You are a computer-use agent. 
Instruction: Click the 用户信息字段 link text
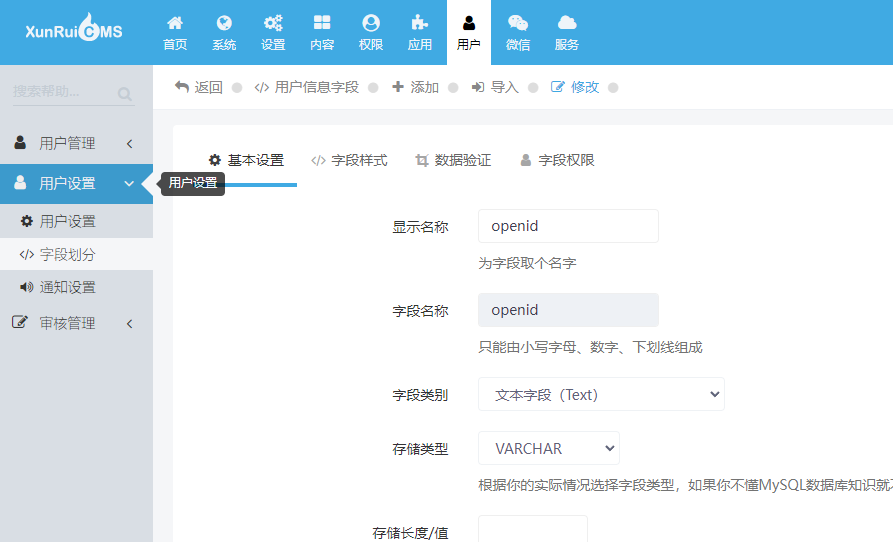tap(317, 87)
